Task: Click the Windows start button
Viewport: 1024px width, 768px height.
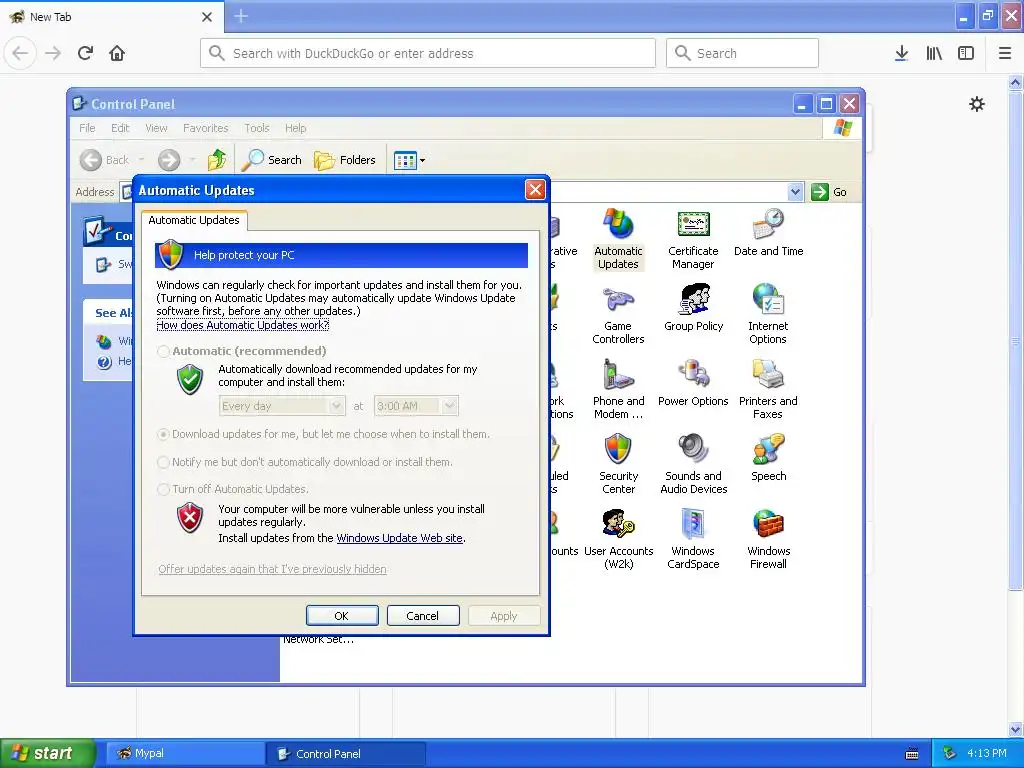Action: pyautogui.click(x=48, y=753)
